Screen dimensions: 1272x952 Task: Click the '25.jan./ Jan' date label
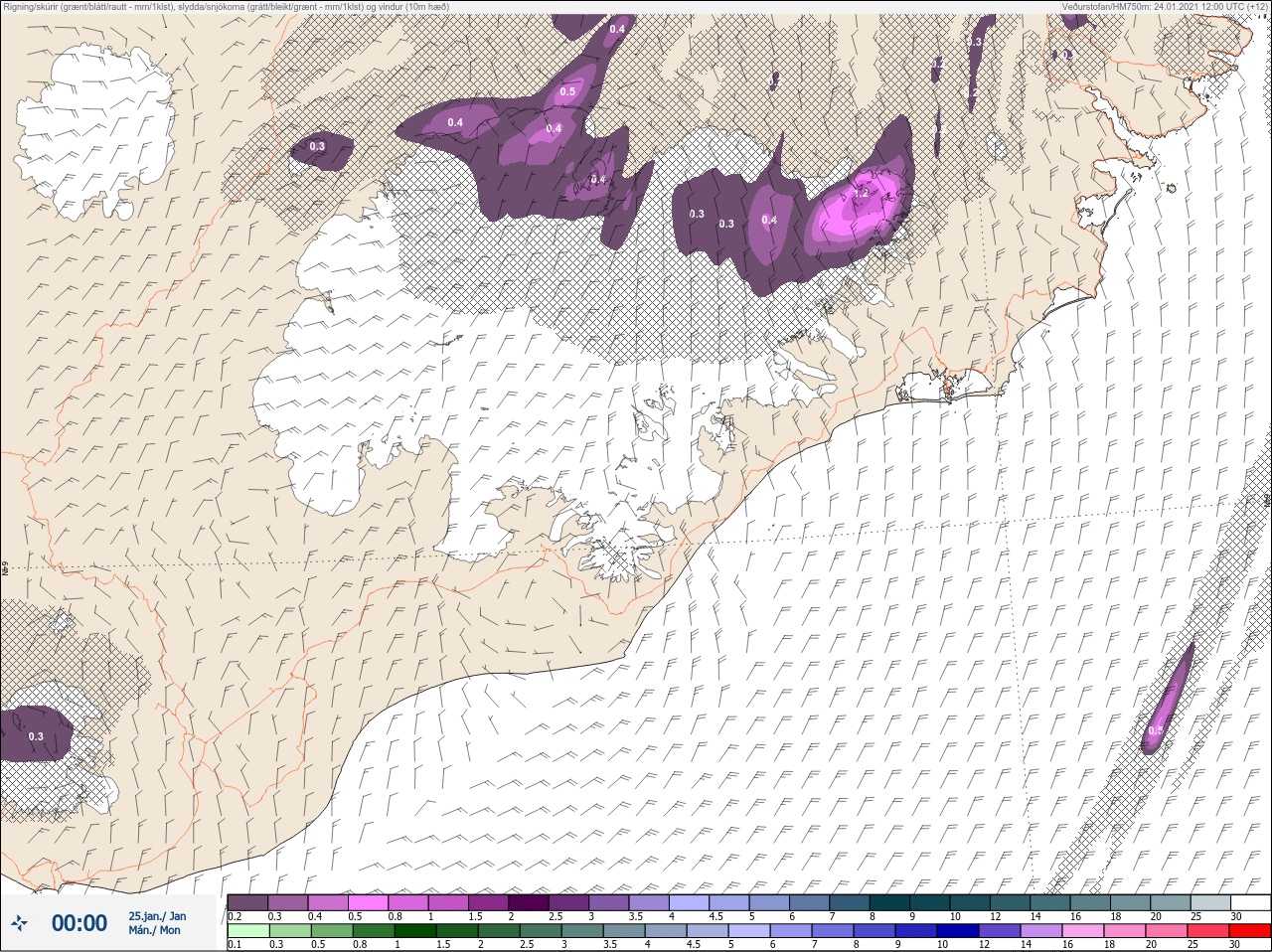click(156, 916)
